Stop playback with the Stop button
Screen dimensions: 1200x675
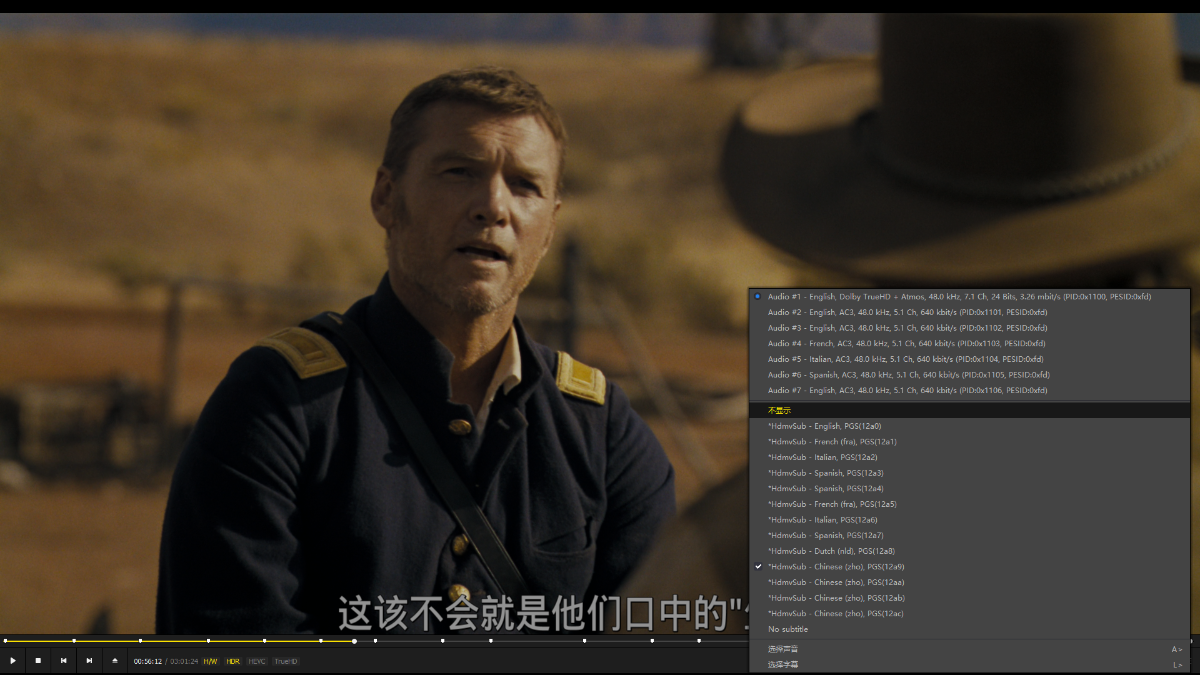coord(38,661)
